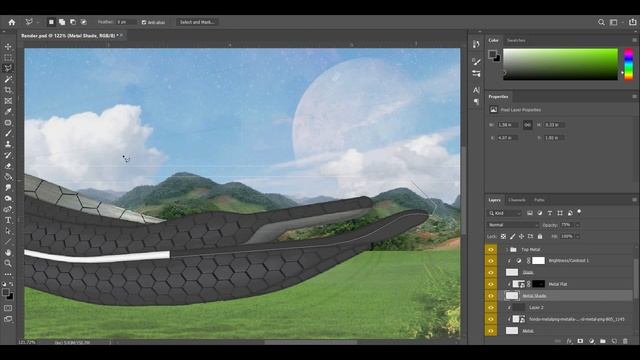The image size is (640, 360).
Task: Go to the Photoshop Home screen
Action: pyautogui.click(x=12, y=22)
